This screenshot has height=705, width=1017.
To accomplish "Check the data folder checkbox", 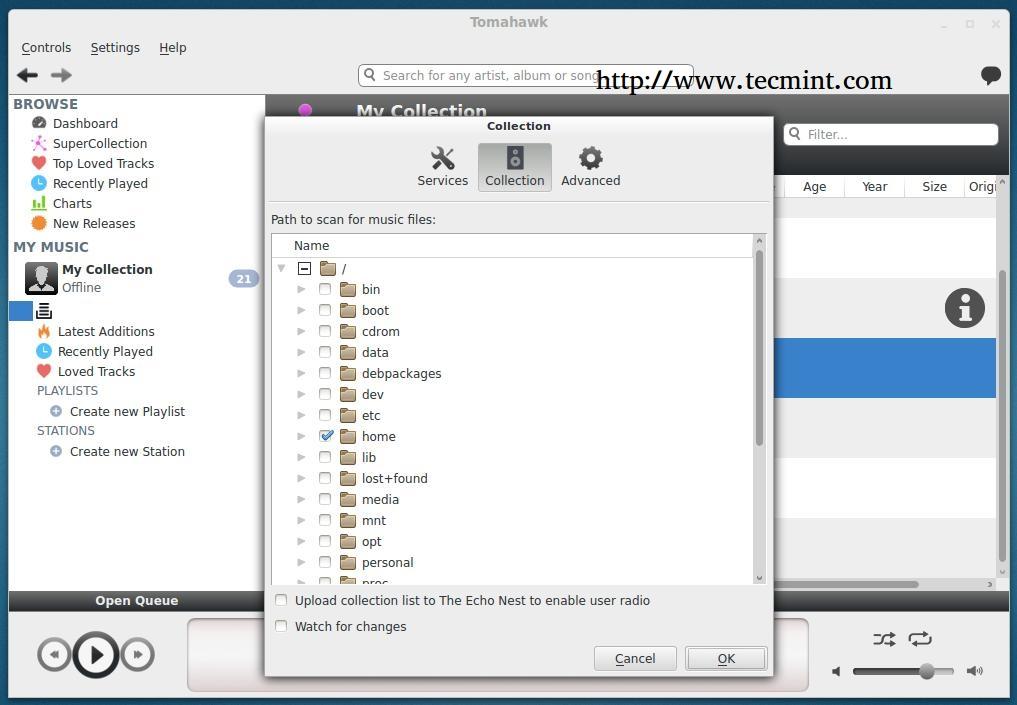I will [325, 352].
